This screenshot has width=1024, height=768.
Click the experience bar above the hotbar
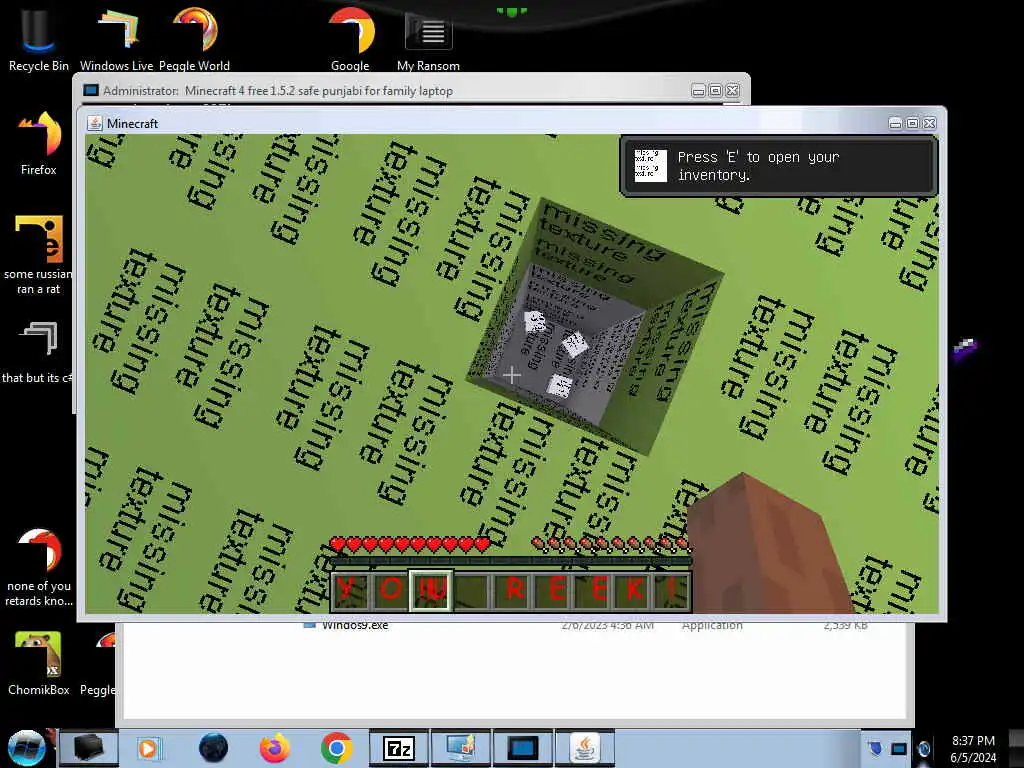[510, 561]
